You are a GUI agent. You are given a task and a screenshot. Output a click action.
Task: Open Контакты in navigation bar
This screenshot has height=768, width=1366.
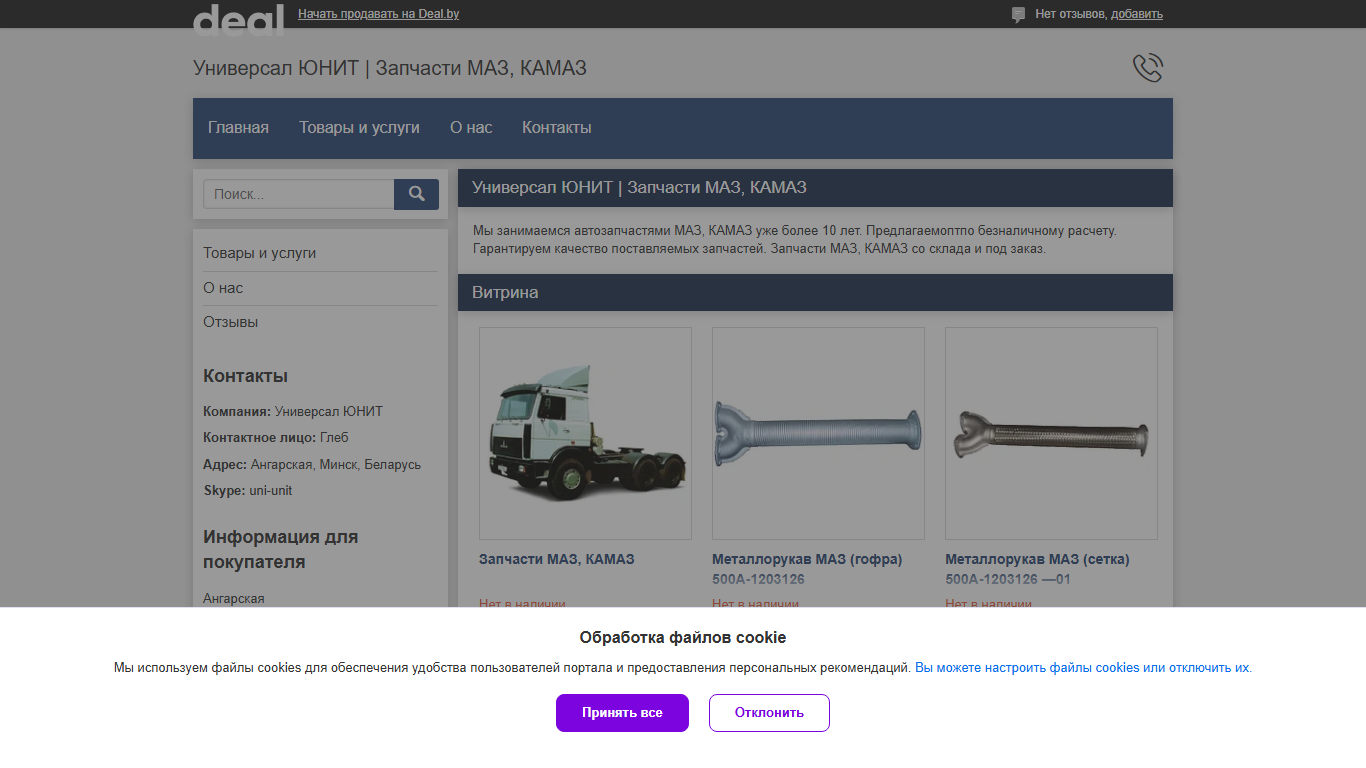557,128
